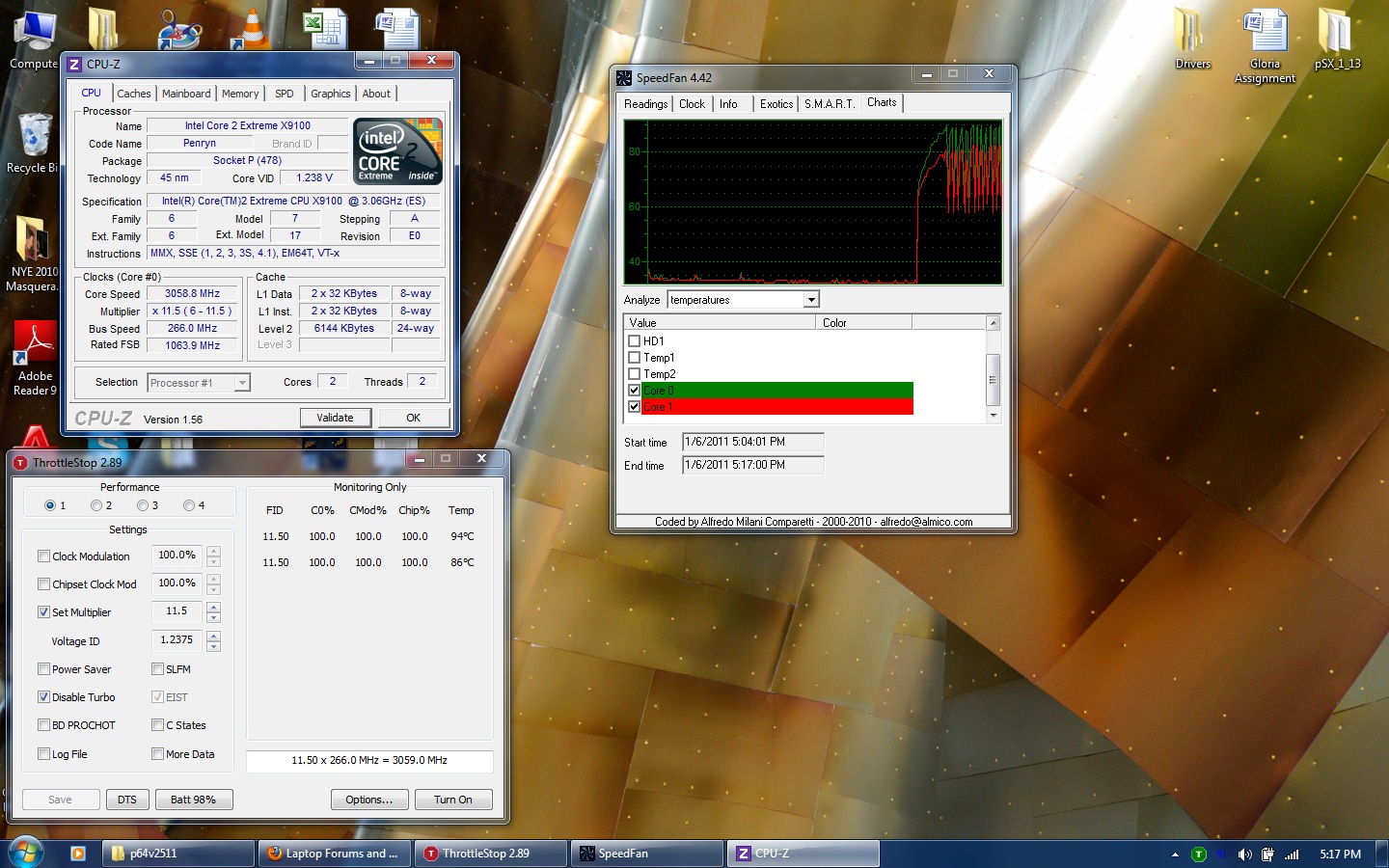Open the Computer desktop icon
The height and width of the screenshot is (868, 1389).
point(35,39)
